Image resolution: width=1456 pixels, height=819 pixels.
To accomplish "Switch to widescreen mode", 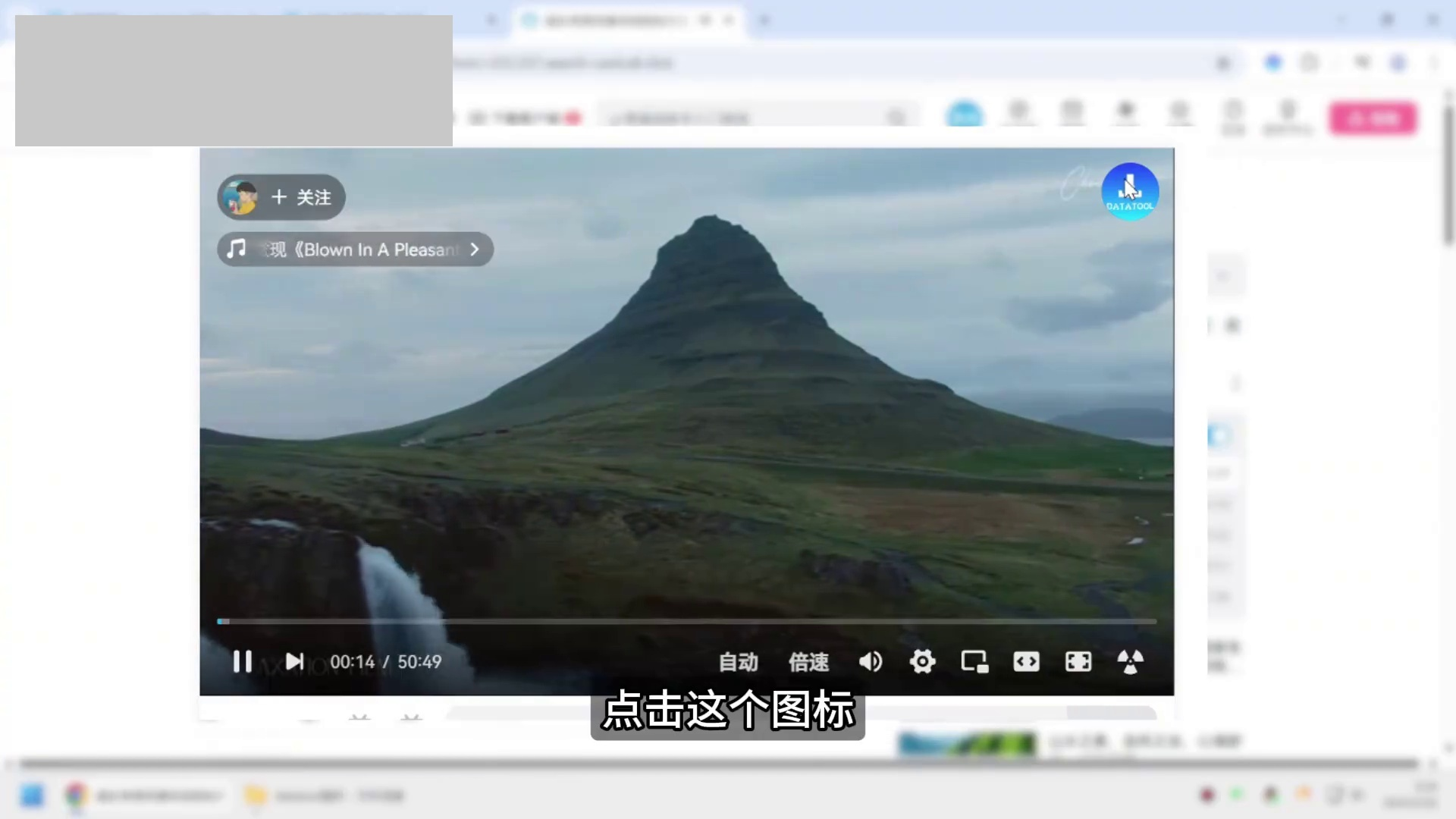I will click(x=1026, y=662).
